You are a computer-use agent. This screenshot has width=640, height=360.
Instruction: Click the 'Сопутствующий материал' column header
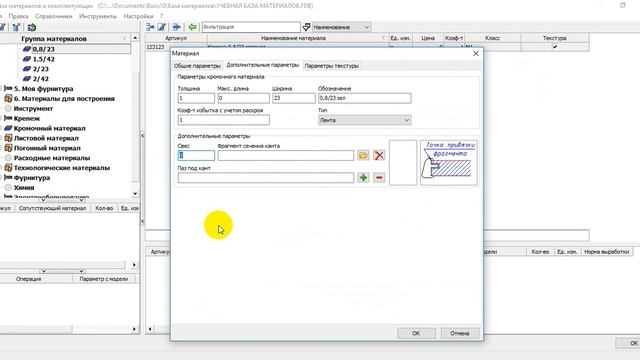pos(52,208)
